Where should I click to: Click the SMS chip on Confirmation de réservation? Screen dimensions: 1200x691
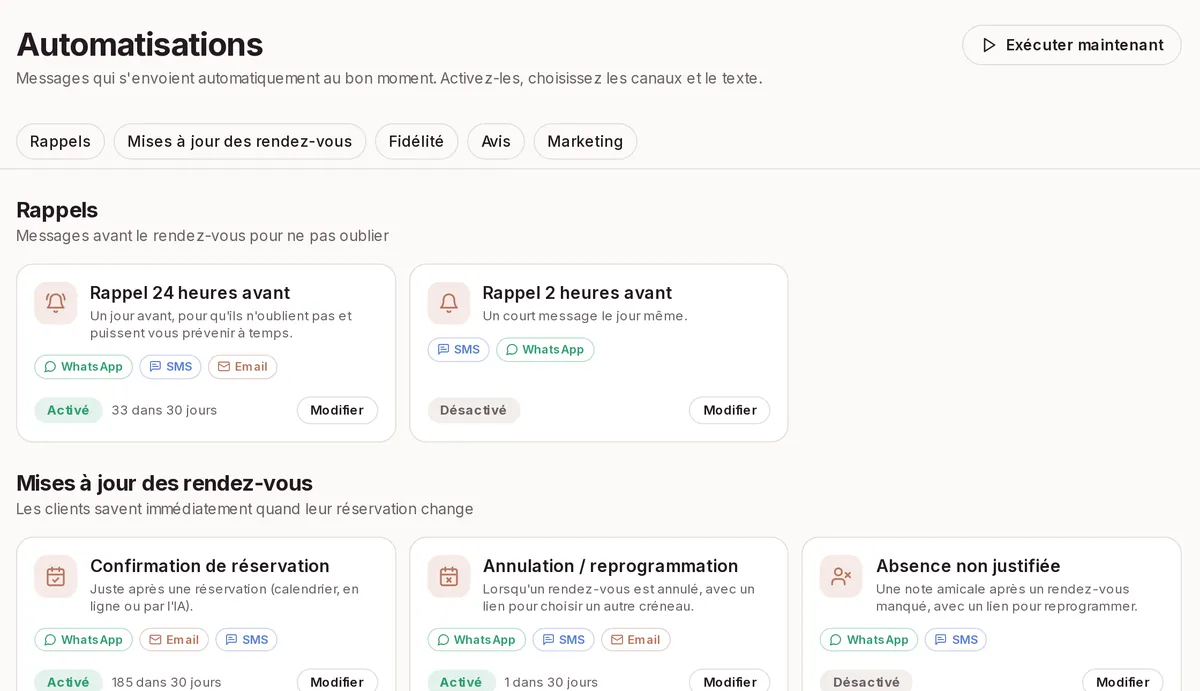(247, 640)
